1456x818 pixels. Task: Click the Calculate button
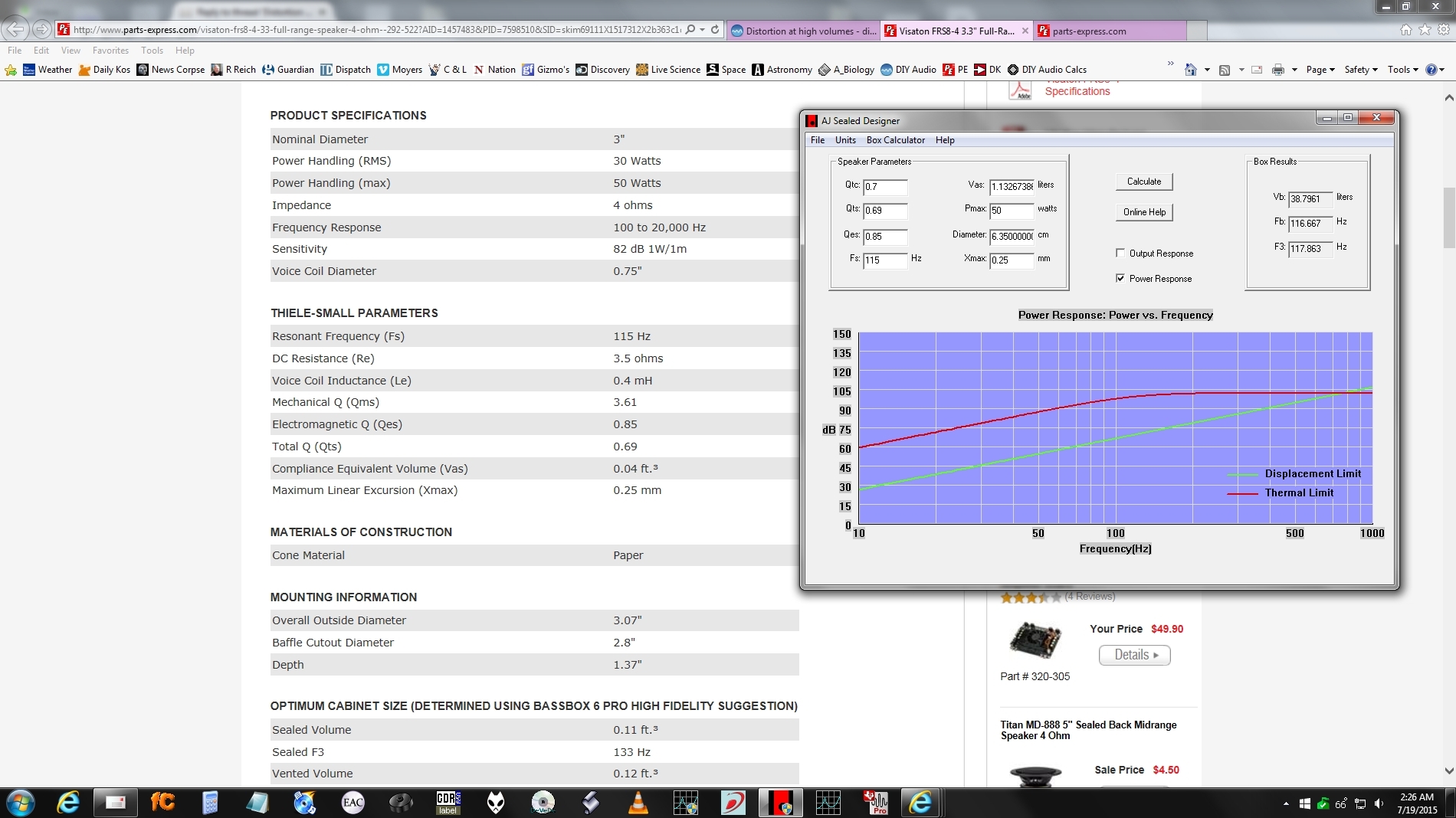click(1144, 182)
